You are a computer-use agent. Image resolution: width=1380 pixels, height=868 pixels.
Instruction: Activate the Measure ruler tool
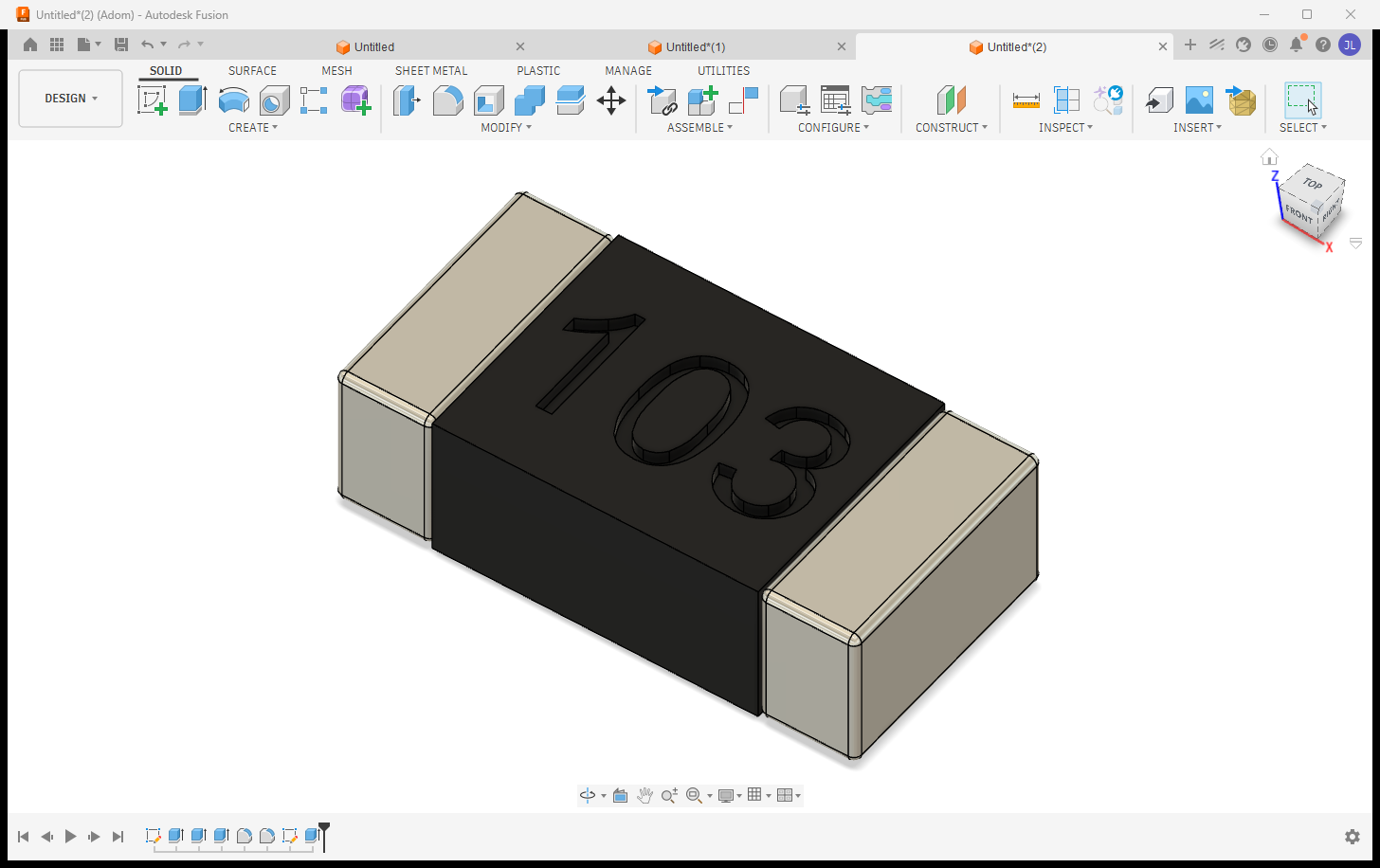(1026, 99)
